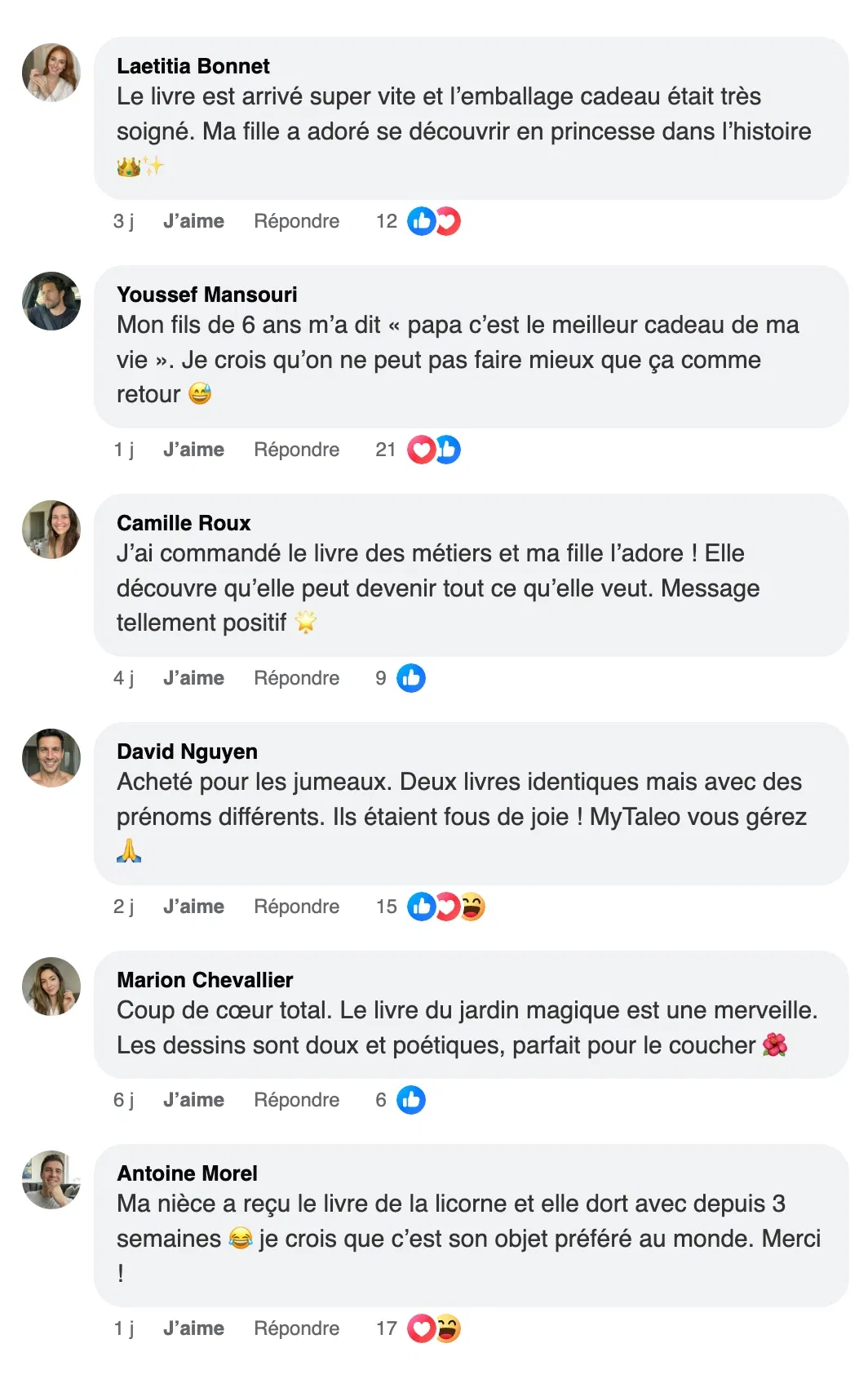The height and width of the screenshot is (1379, 868).
Task: Like Laetitia Bonnet's comment with J'aime
Action: [x=193, y=221]
